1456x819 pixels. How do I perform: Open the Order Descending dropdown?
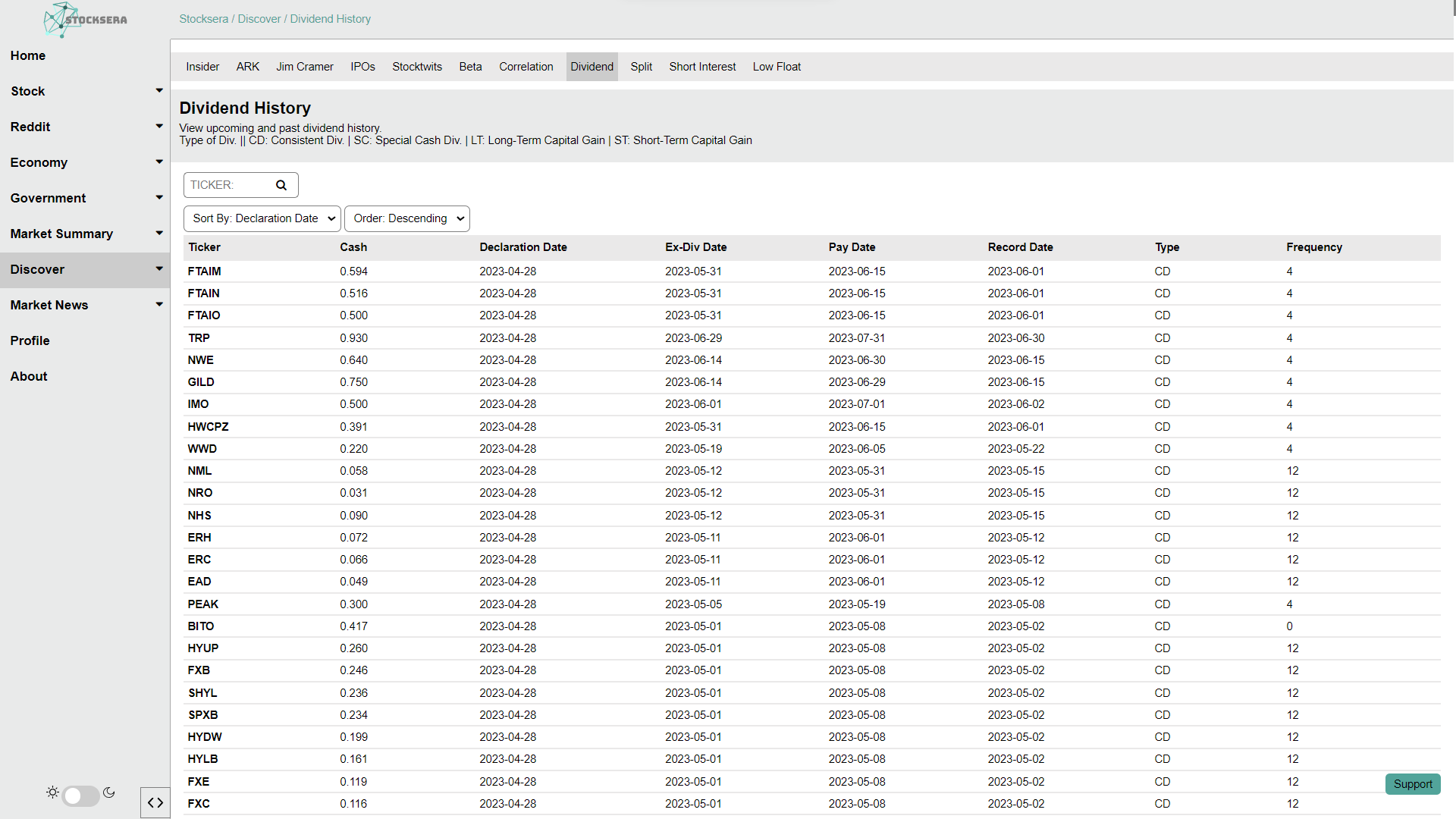(407, 218)
